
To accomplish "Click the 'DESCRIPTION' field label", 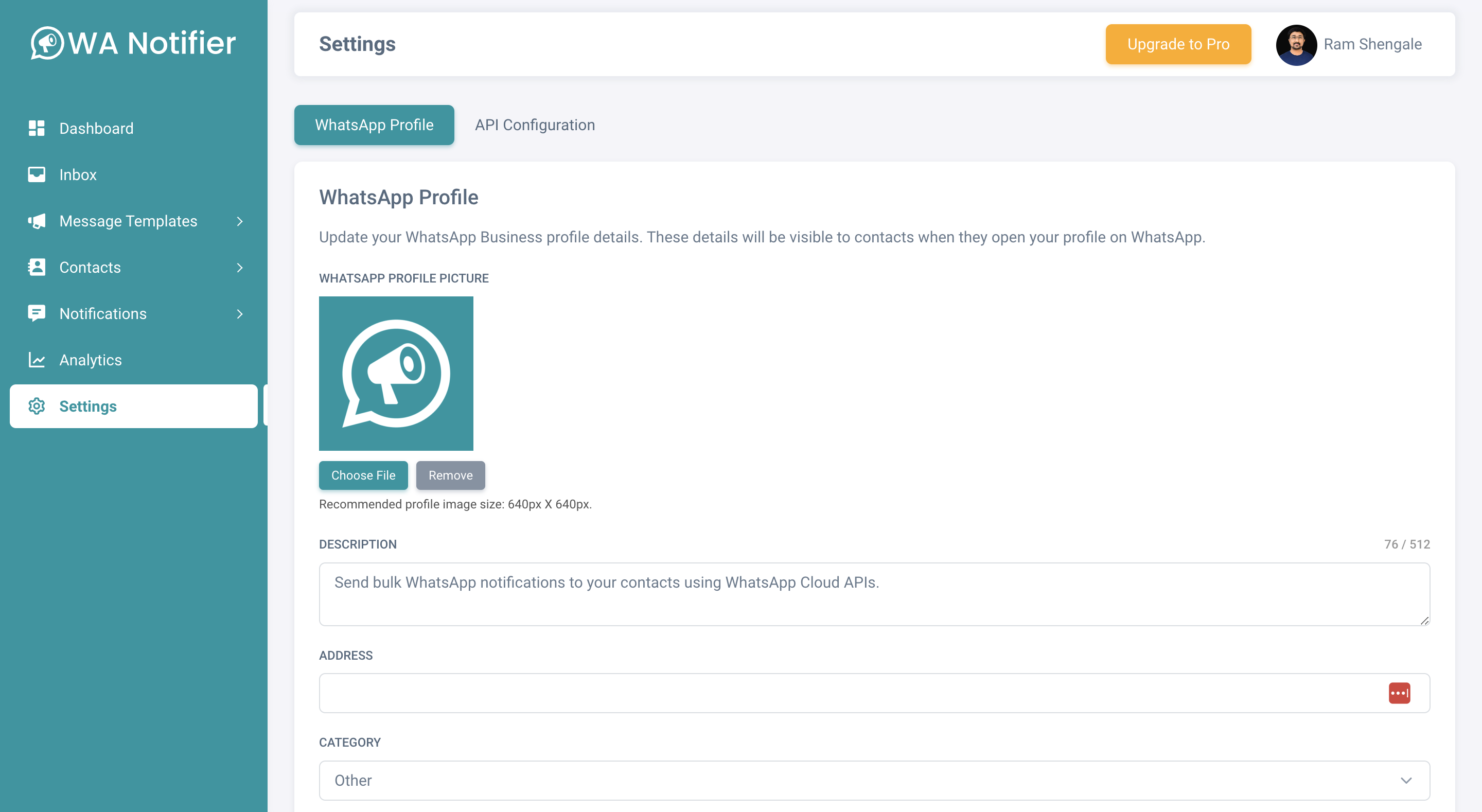I will (357, 544).
